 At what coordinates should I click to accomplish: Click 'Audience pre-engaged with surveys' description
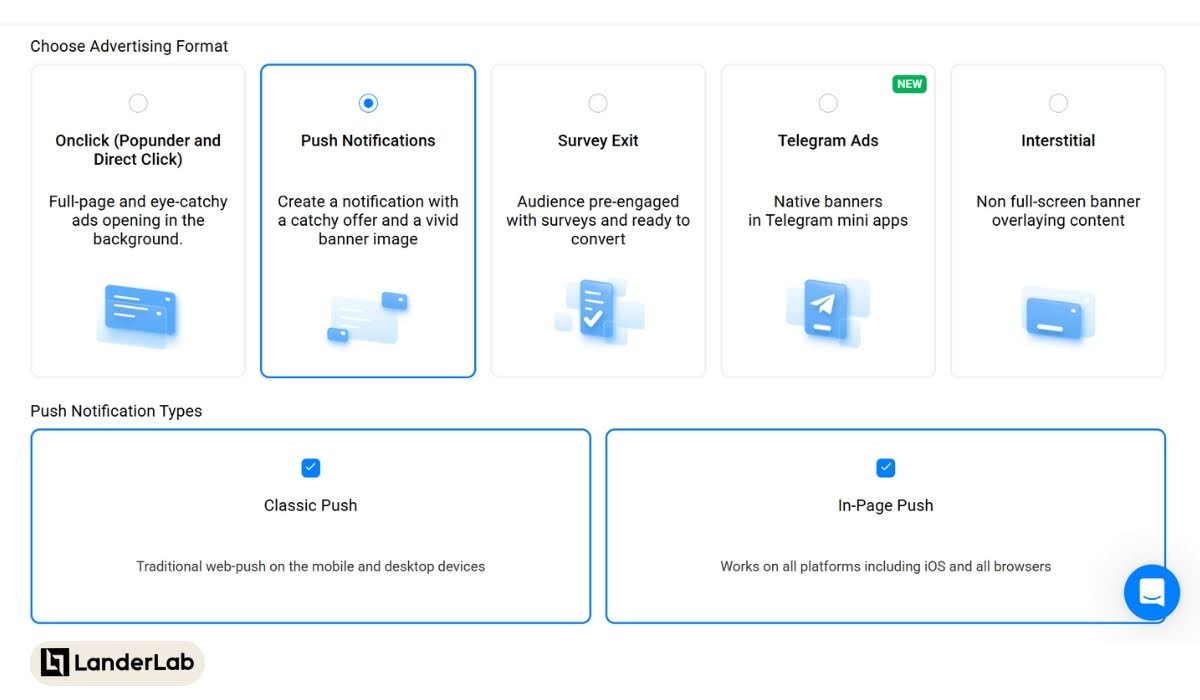tap(598, 220)
